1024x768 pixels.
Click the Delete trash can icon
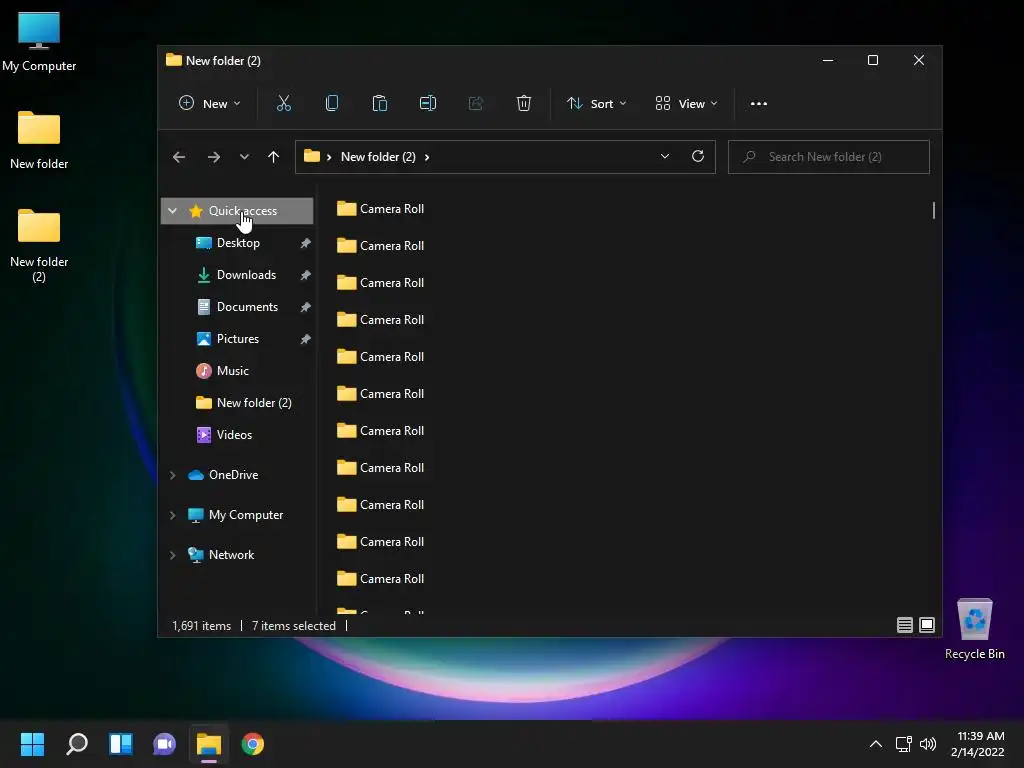(x=524, y=103)
